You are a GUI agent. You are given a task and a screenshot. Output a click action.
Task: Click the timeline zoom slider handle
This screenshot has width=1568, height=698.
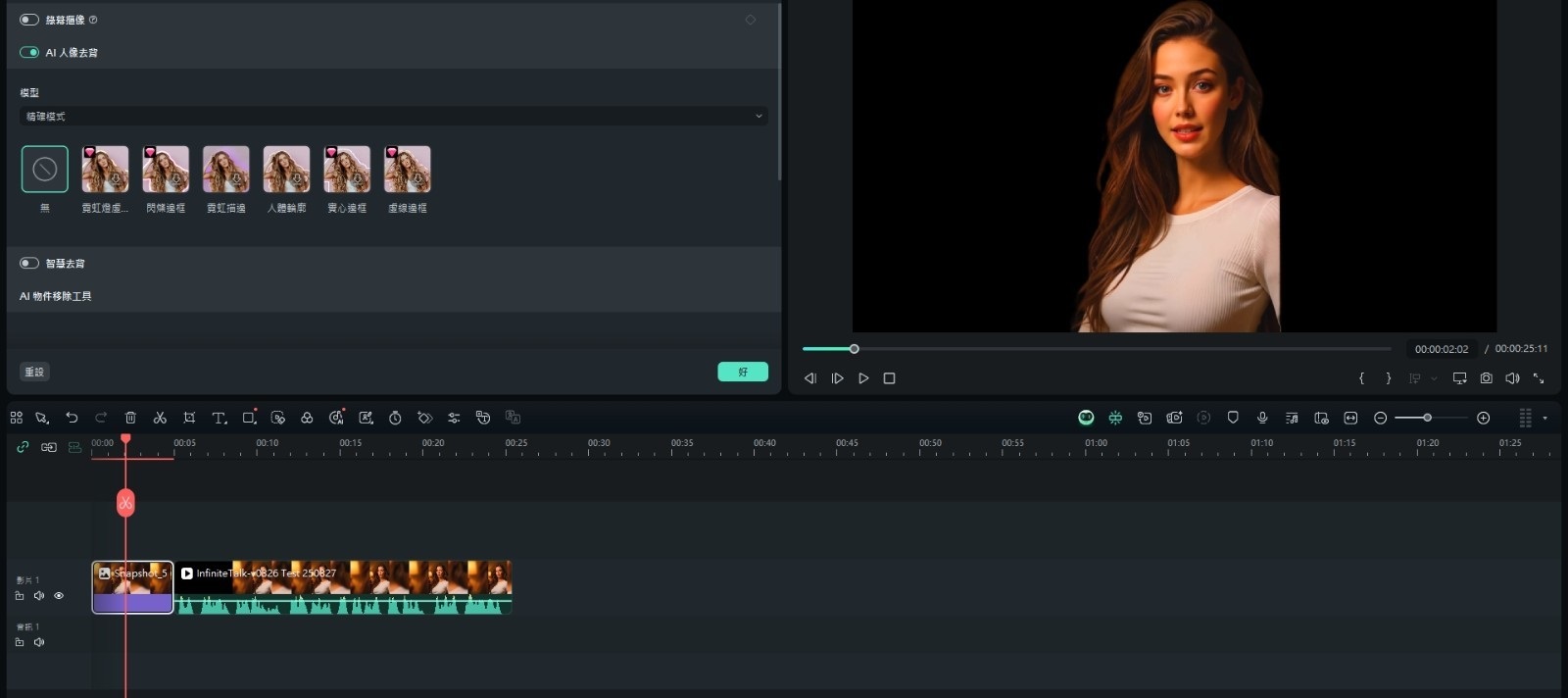1427,418
